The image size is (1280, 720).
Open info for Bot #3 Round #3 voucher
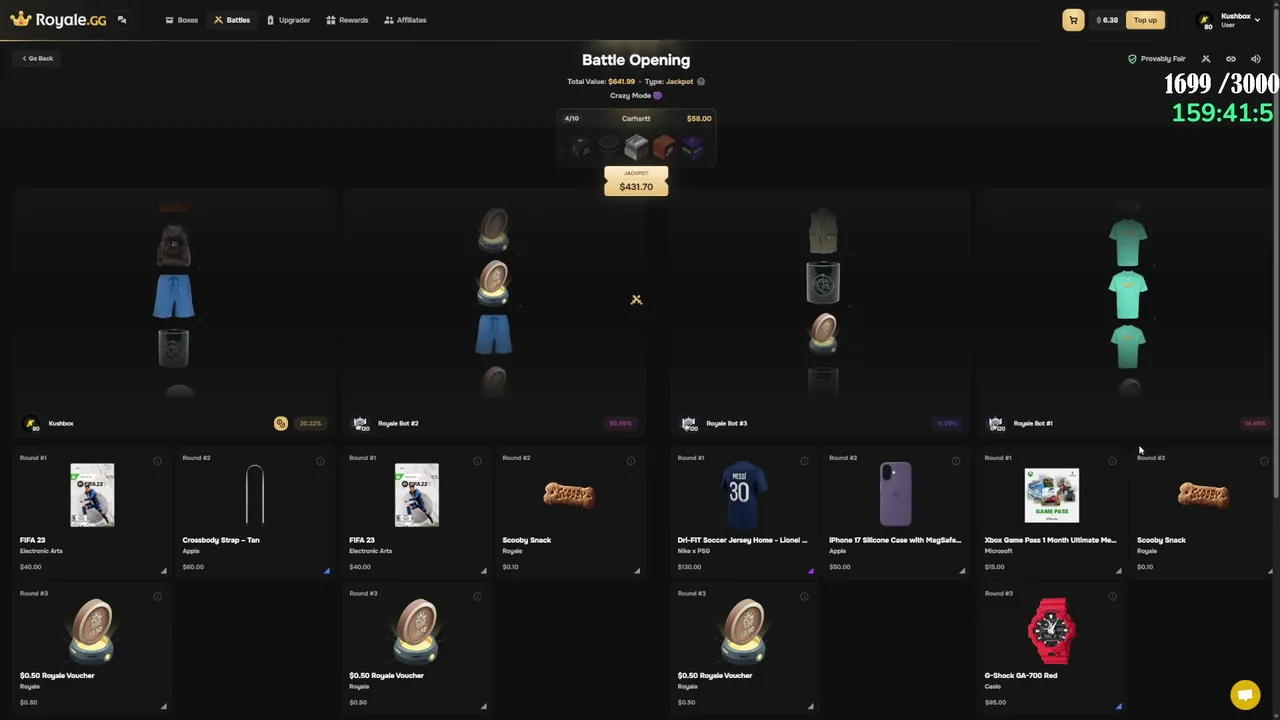coord(804,597)
